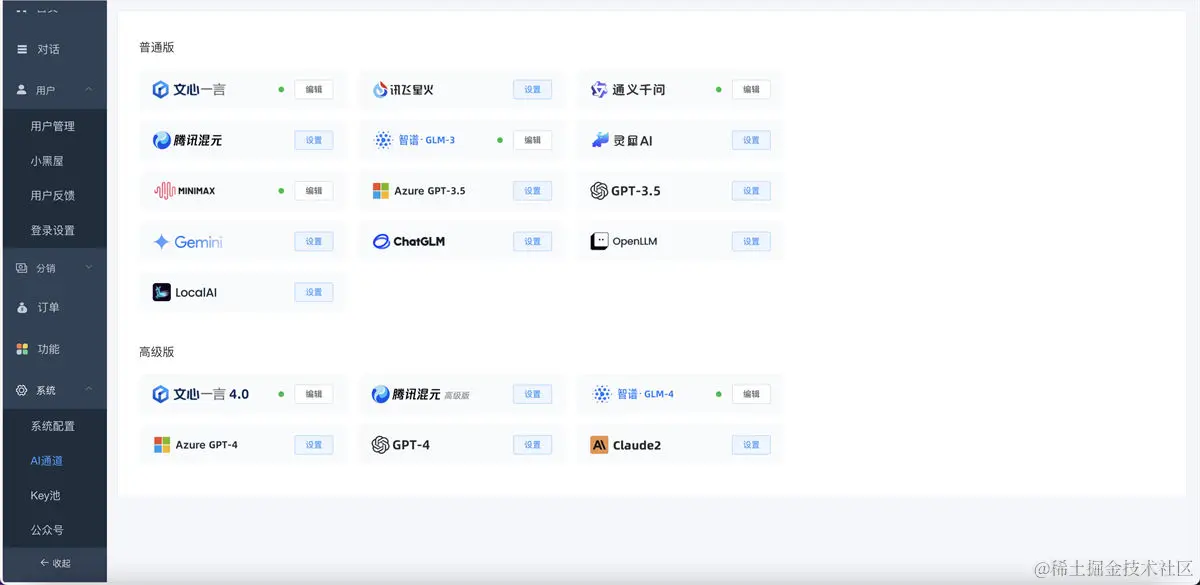The image size is (1200, 585).
Task: Click the 智谱 GLM-4 logo icon
Action: 602,394
